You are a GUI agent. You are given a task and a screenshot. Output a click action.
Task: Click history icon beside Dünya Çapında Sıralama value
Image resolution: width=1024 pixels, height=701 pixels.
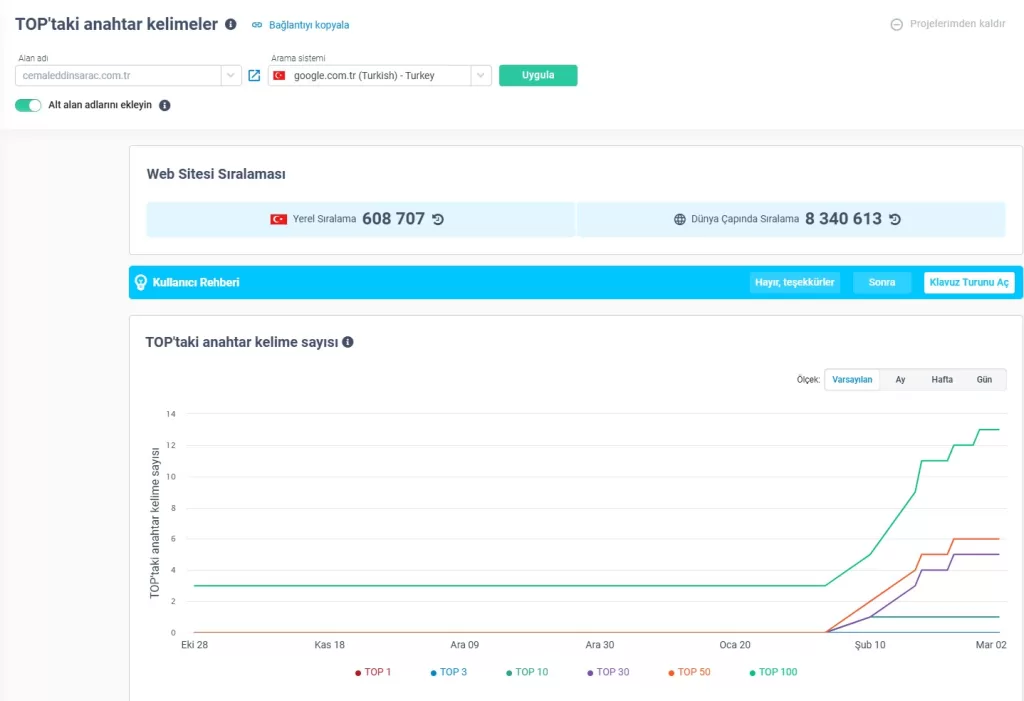point(895,219)
